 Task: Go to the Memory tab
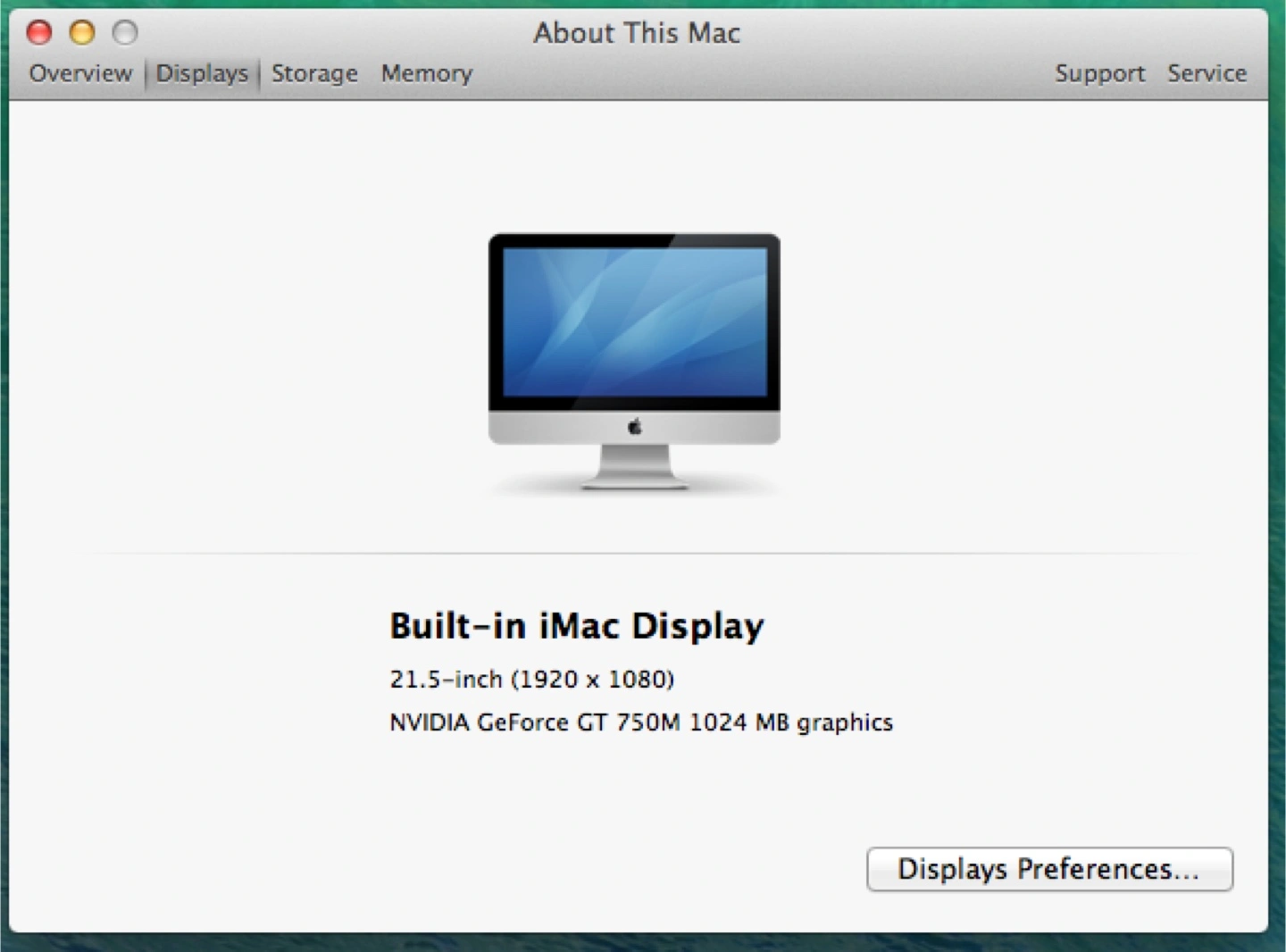427,73
